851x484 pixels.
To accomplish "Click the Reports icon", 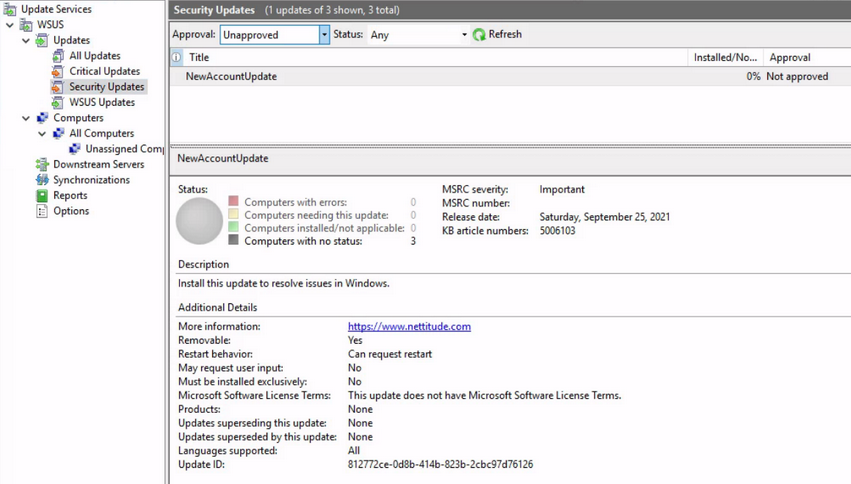I will coord(42,195).
